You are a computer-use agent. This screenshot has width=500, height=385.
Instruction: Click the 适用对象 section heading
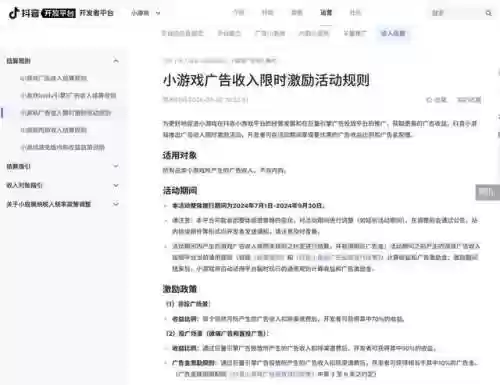pyautogui.click(x=180, y=155)
